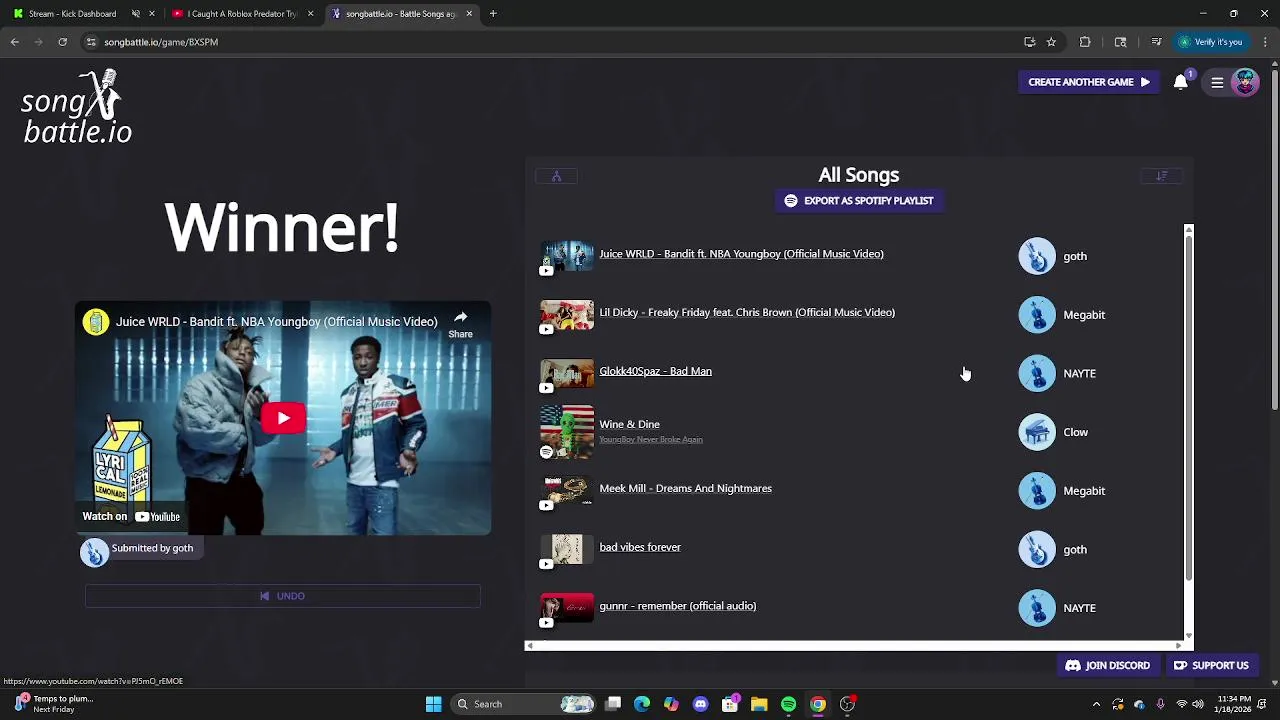The height and width of the screenshot is (720, 1280).
Task: Click the sort icon right of All Songs
Action: click(1162, 176)
